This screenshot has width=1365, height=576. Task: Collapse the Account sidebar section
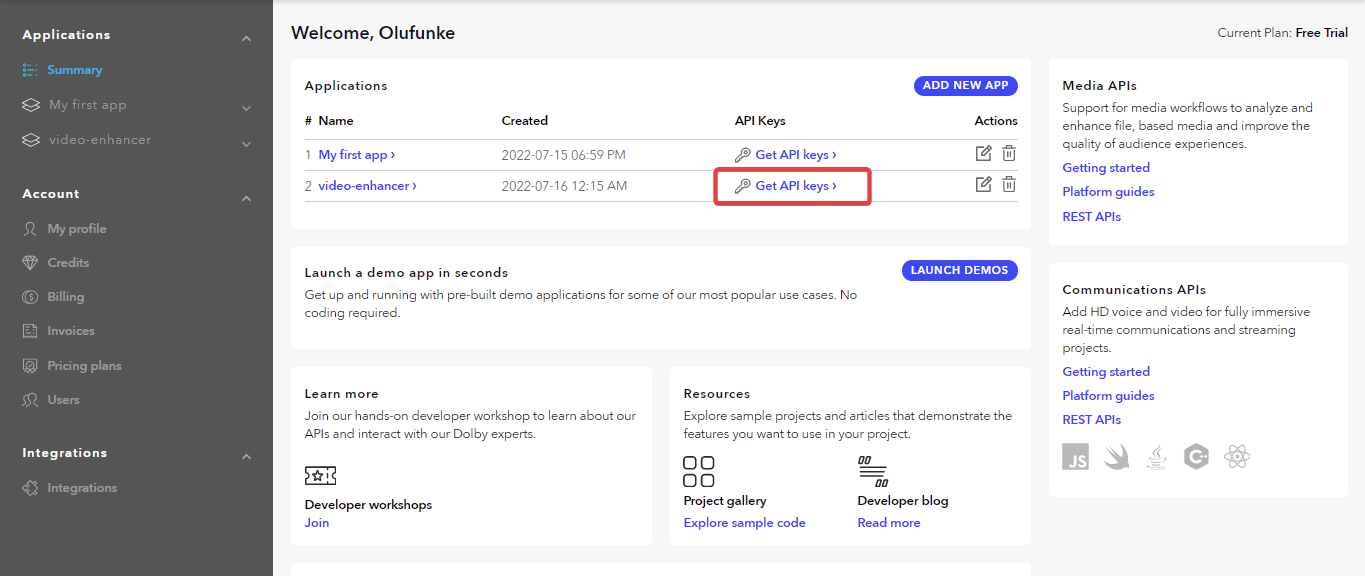246,198
